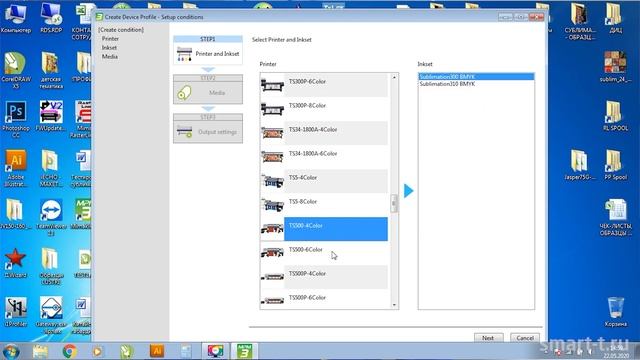
Task: Open the sublim_24 desktop file
Action: (x=616, y=67)
